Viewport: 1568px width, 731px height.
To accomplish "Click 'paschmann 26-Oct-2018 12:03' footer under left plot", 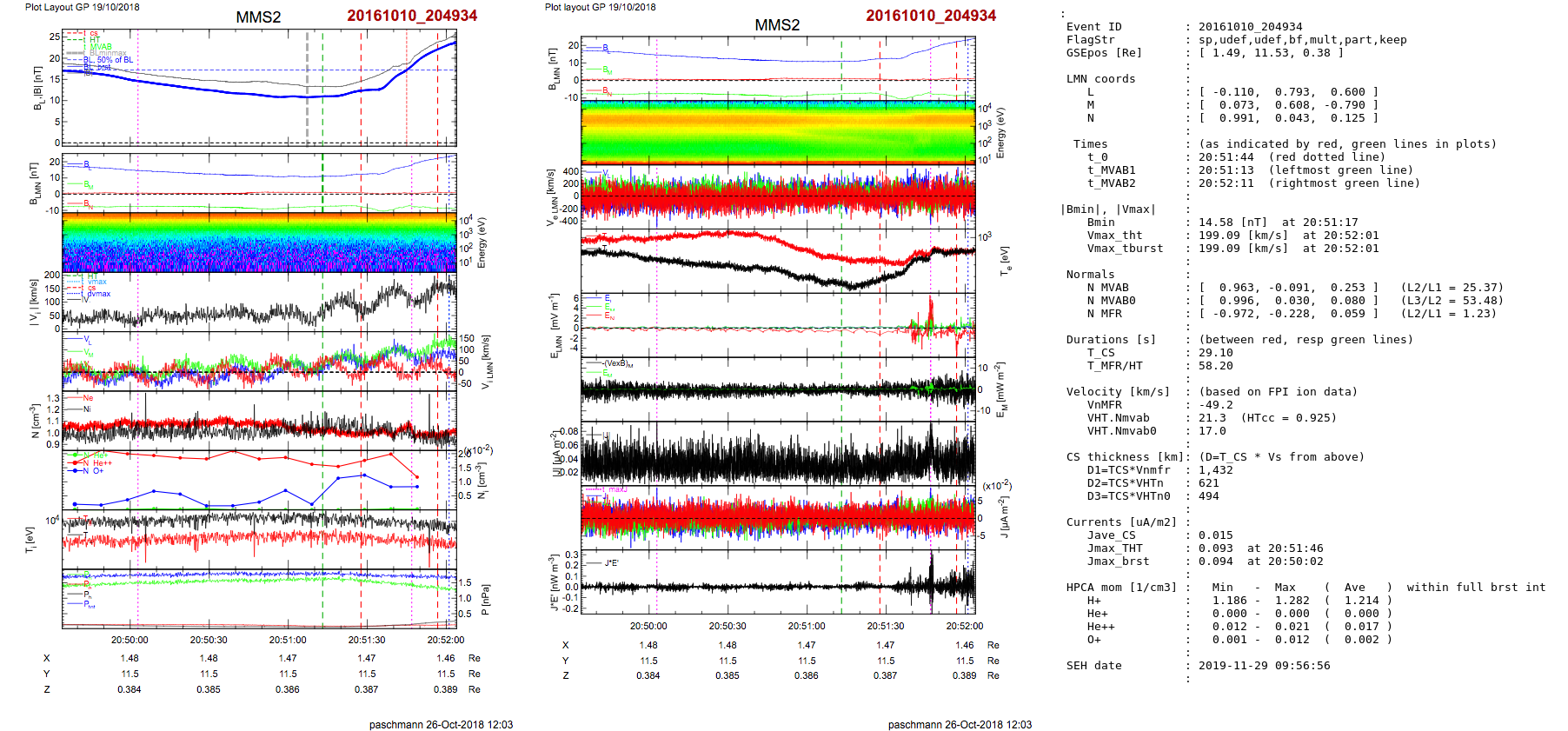I will point(441,724).
